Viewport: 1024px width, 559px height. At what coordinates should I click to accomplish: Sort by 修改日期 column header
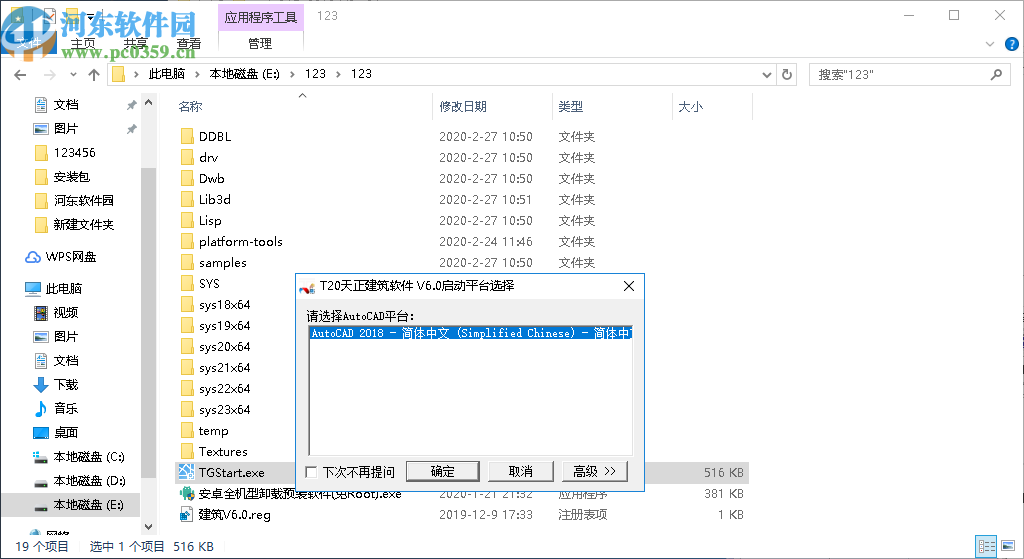pyautogui.click(x=463, y=106)
